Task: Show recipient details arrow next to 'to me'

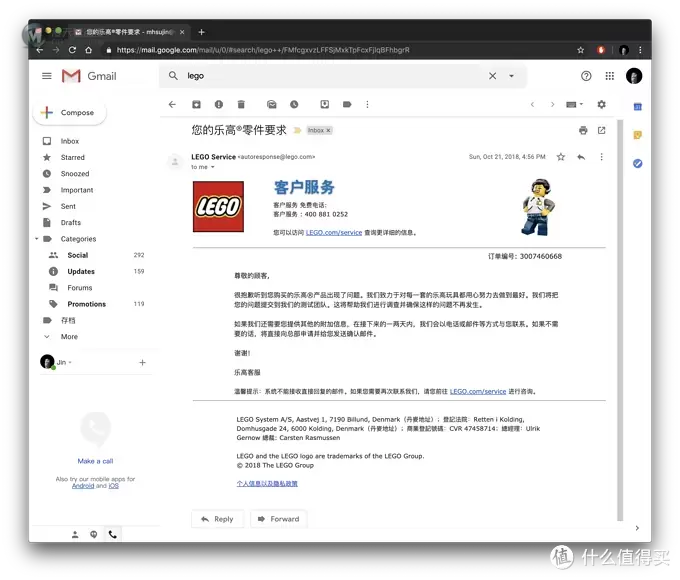Action: (212, 167)
